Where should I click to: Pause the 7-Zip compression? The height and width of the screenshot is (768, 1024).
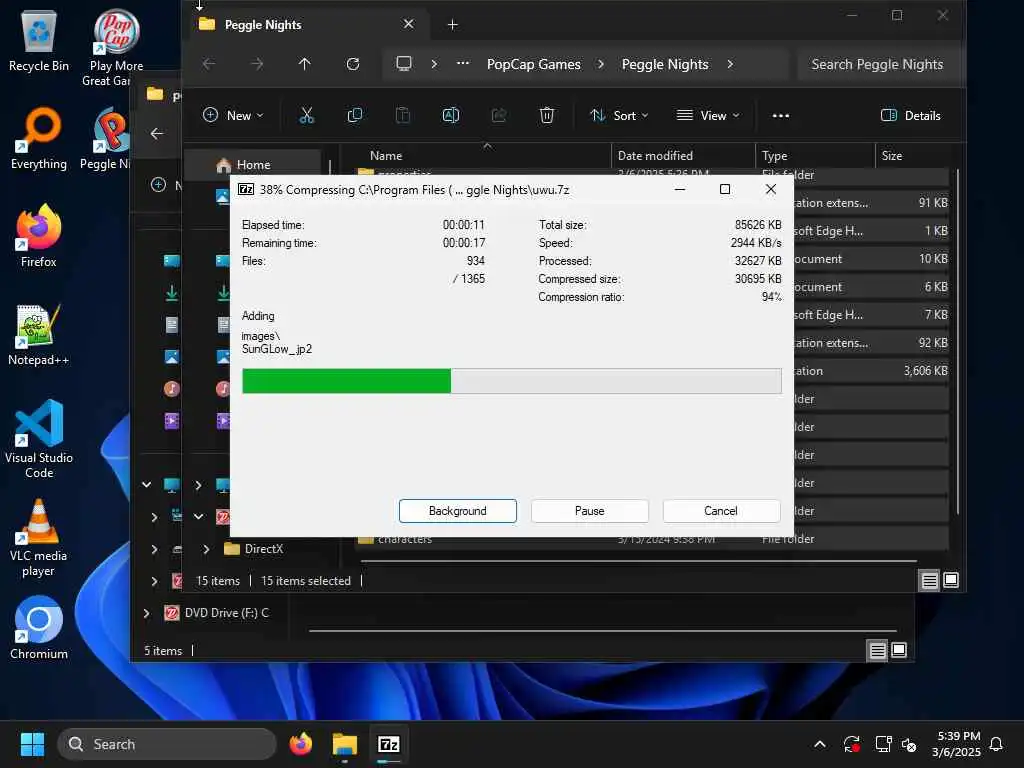pyautogui.click(x=589, y=511)
